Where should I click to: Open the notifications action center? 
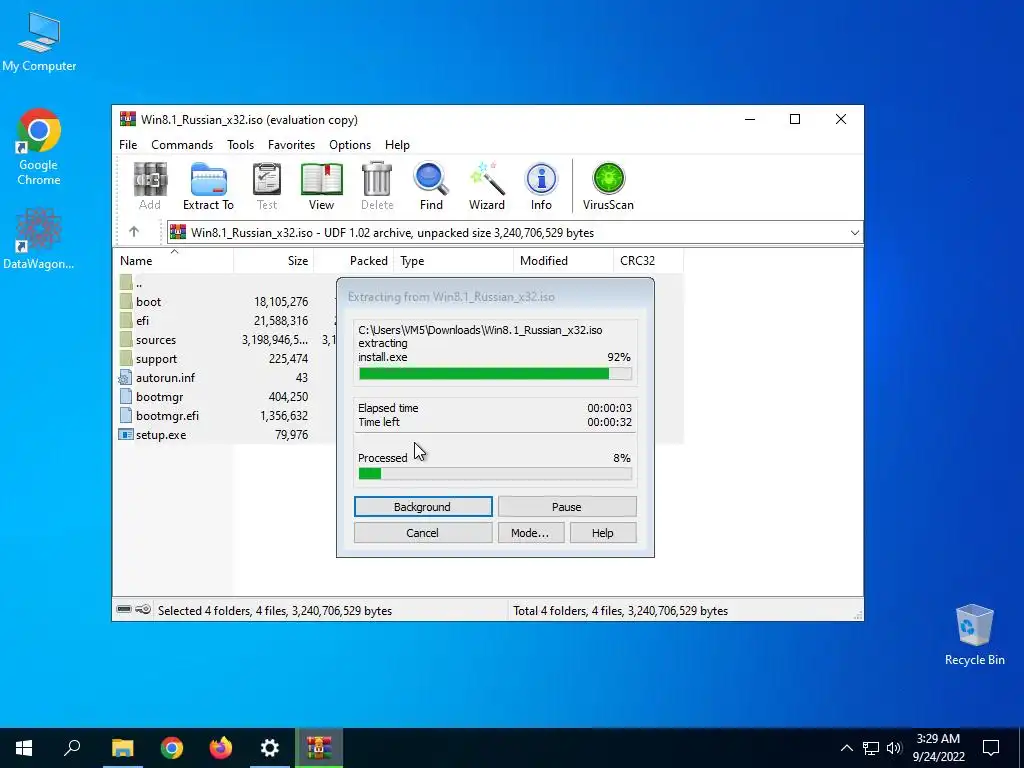point(991,748)
